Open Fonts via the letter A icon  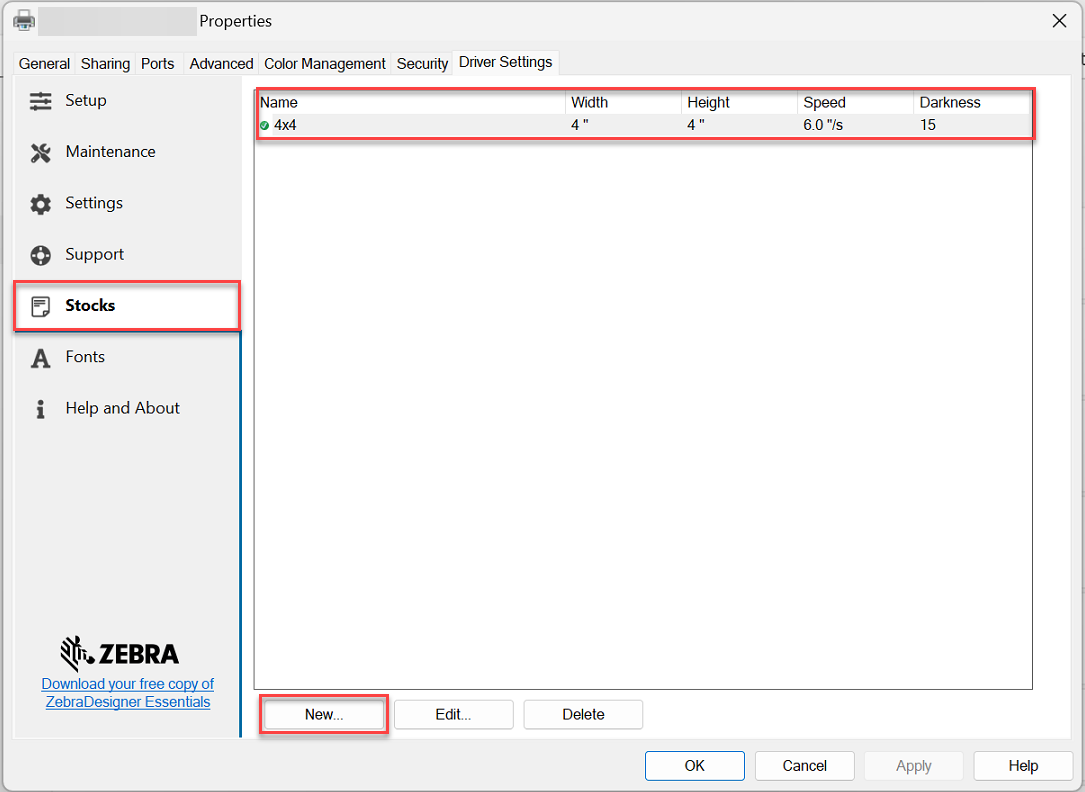pos(39,357)
